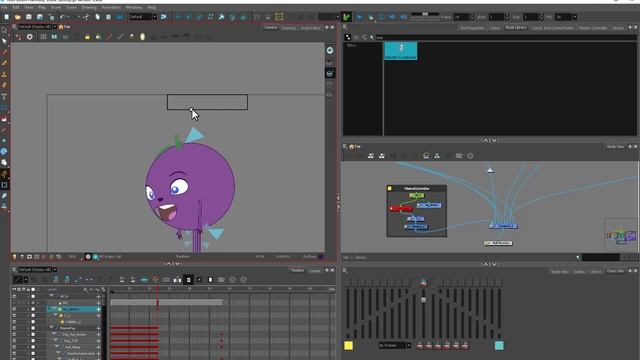The width and height of the screenshot is (640, 360).
Task: Click the red timeline playhead marker
Action: (158, 289)
